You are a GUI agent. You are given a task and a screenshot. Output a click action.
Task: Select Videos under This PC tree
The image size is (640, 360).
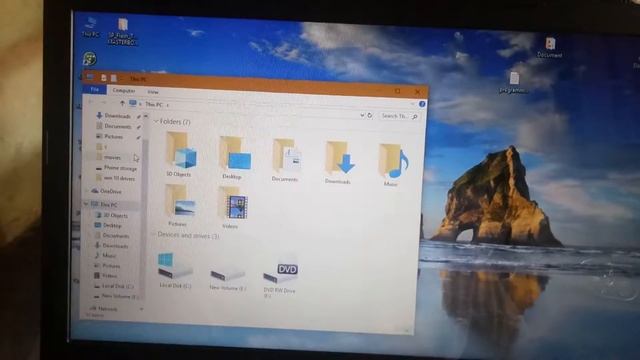tap(109, 276)
